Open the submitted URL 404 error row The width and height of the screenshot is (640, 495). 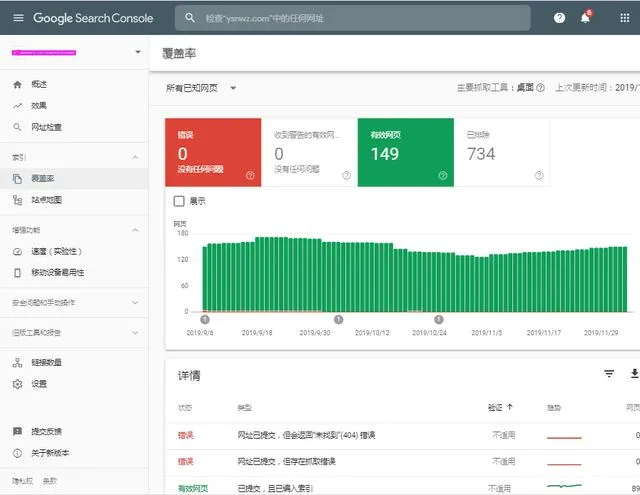[402, 435]
